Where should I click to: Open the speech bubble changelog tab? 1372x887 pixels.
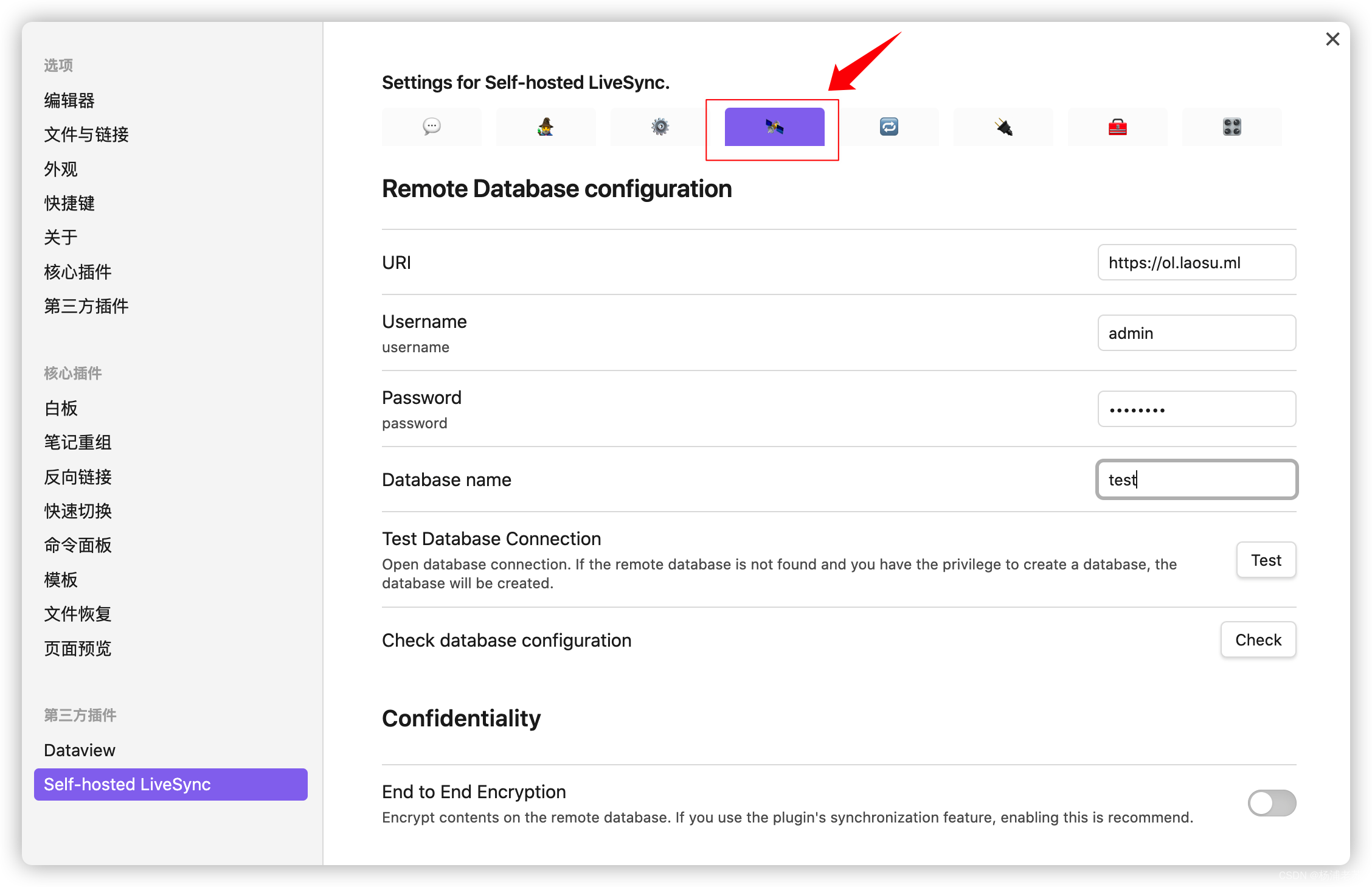point(431,127)
